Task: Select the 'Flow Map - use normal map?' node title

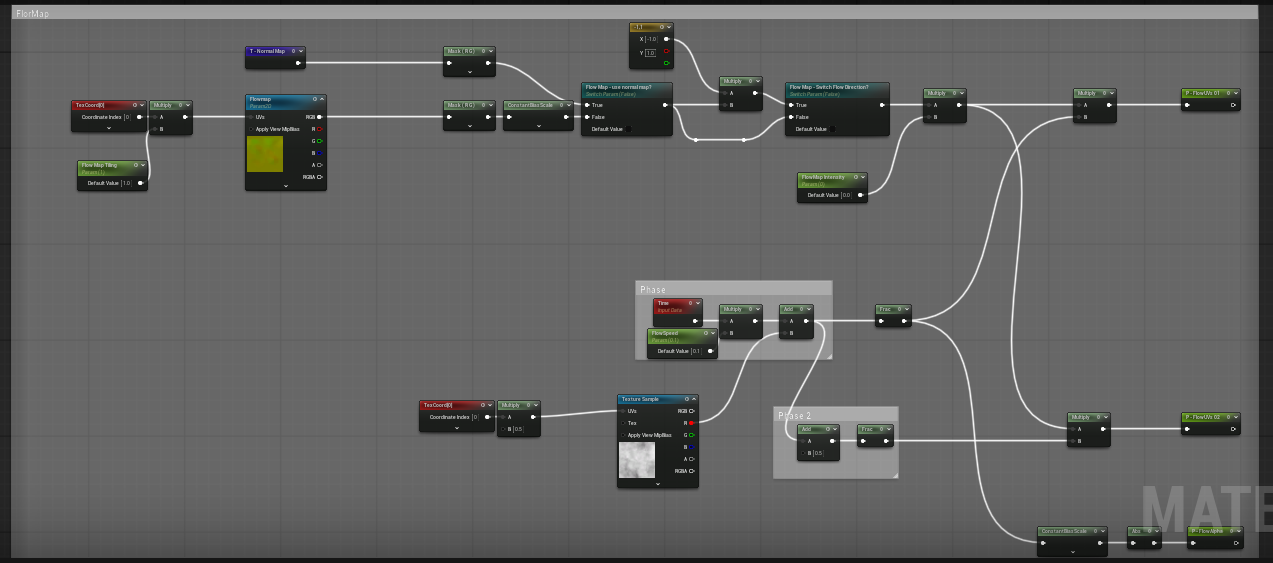Action: (x=618, y=87)
